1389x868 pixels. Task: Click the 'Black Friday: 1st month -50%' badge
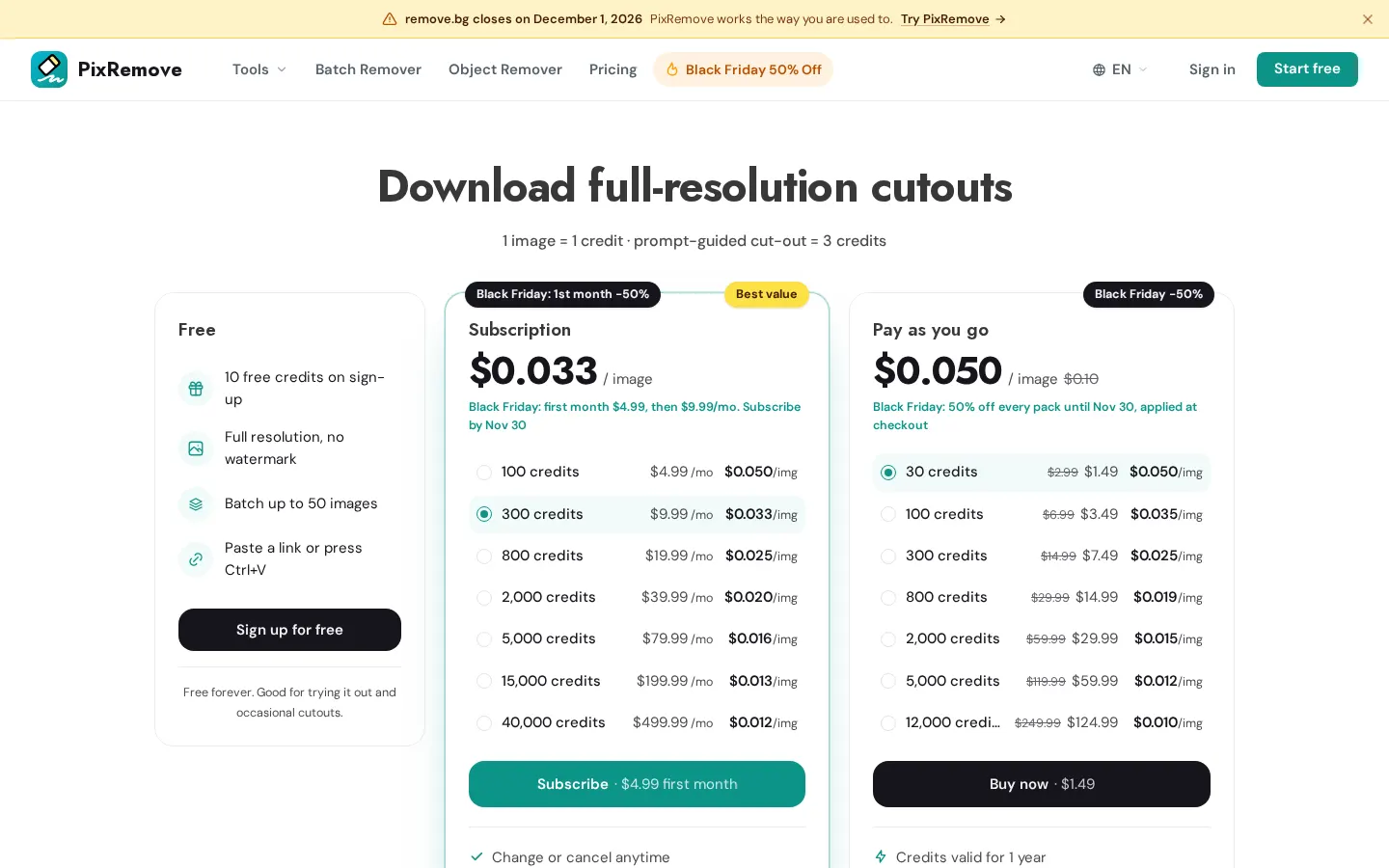pyautogui.click(x=562, y=294)
